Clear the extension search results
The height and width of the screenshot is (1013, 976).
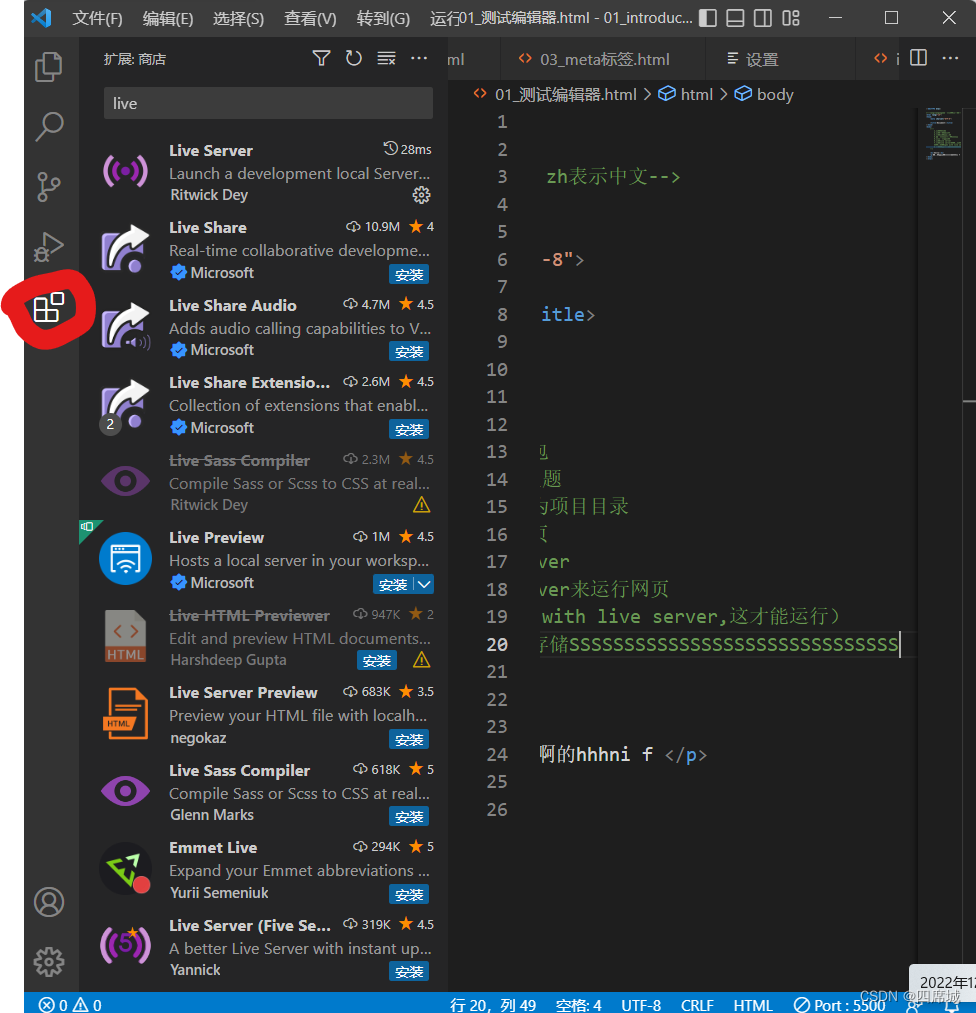(386, 58)
